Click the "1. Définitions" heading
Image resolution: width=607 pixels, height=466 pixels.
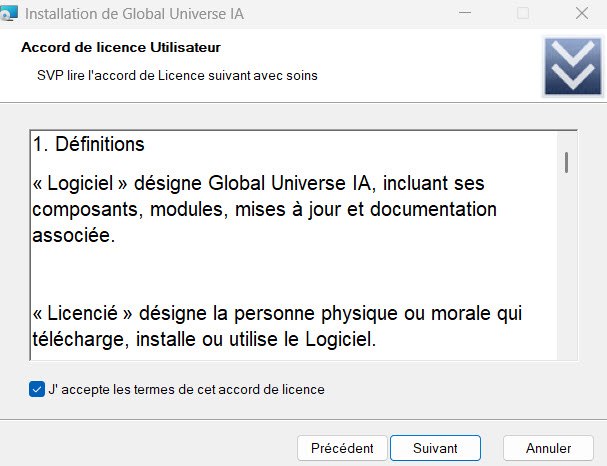(x=89, y=145)
